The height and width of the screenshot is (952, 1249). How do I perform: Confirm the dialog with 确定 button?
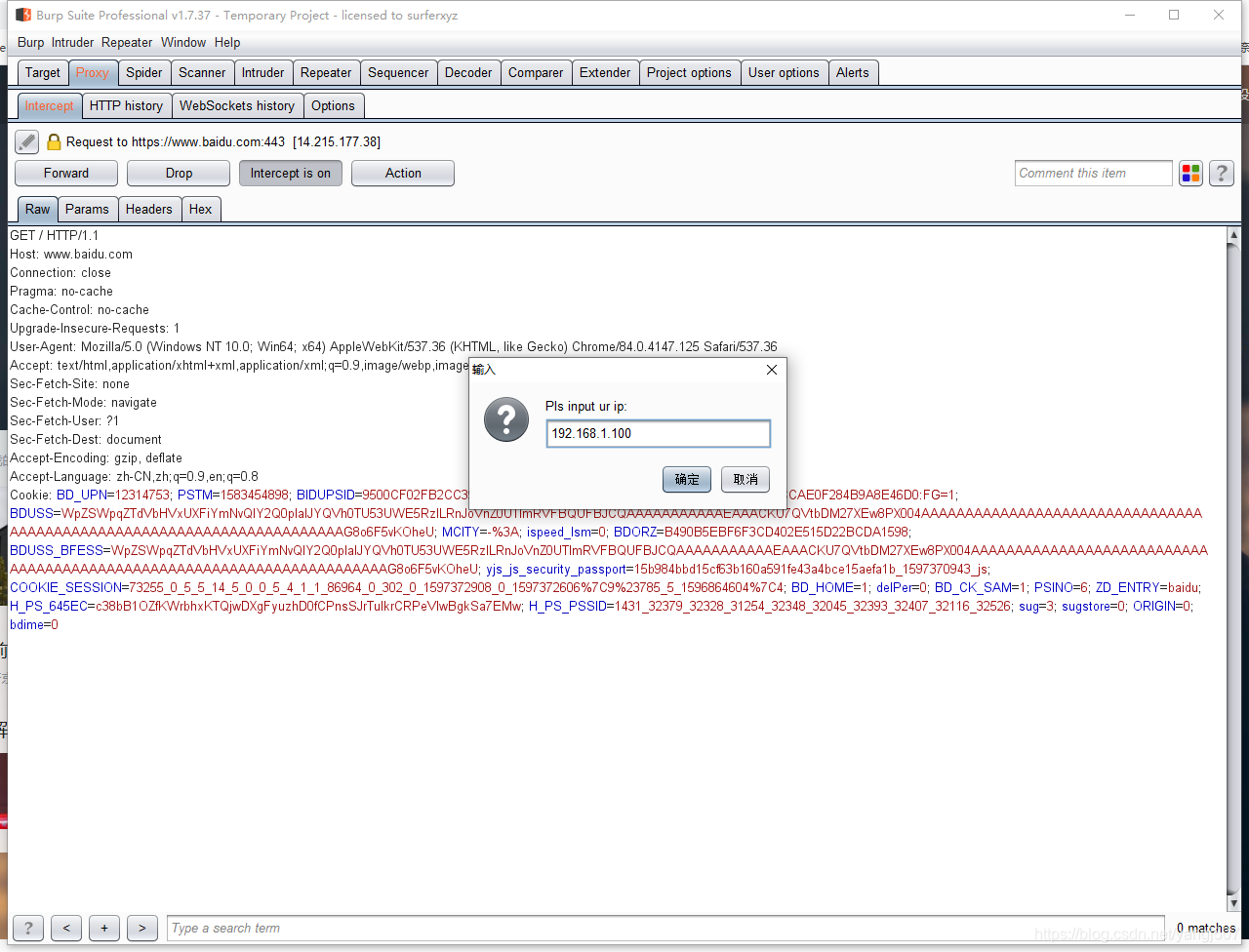(687, 479)
